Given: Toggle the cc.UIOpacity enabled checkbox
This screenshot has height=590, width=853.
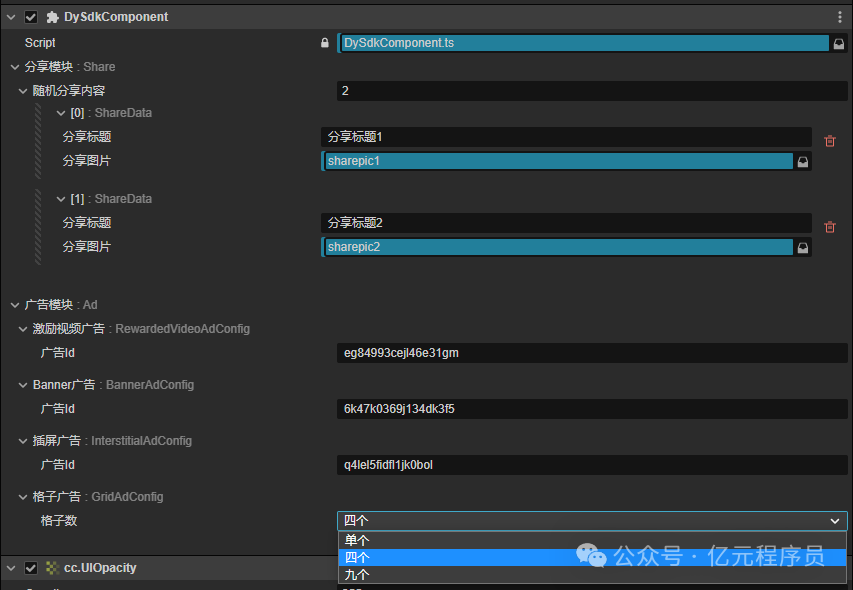Looking at the screenshot, I should (x=30, y=568).
